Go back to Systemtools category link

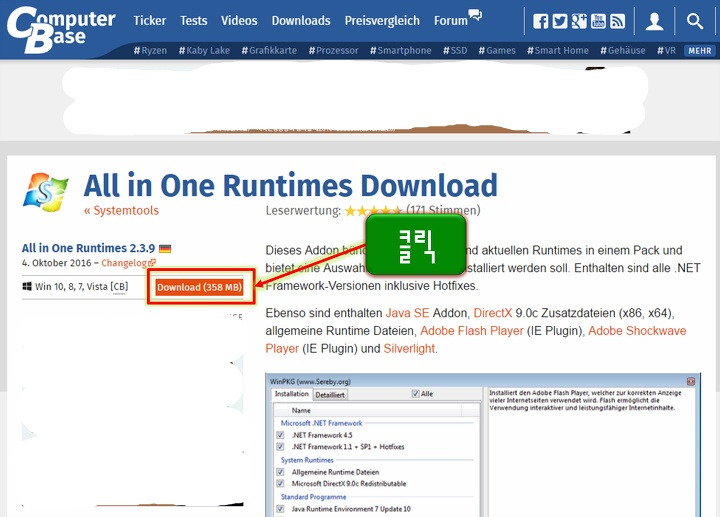[121, 210]
